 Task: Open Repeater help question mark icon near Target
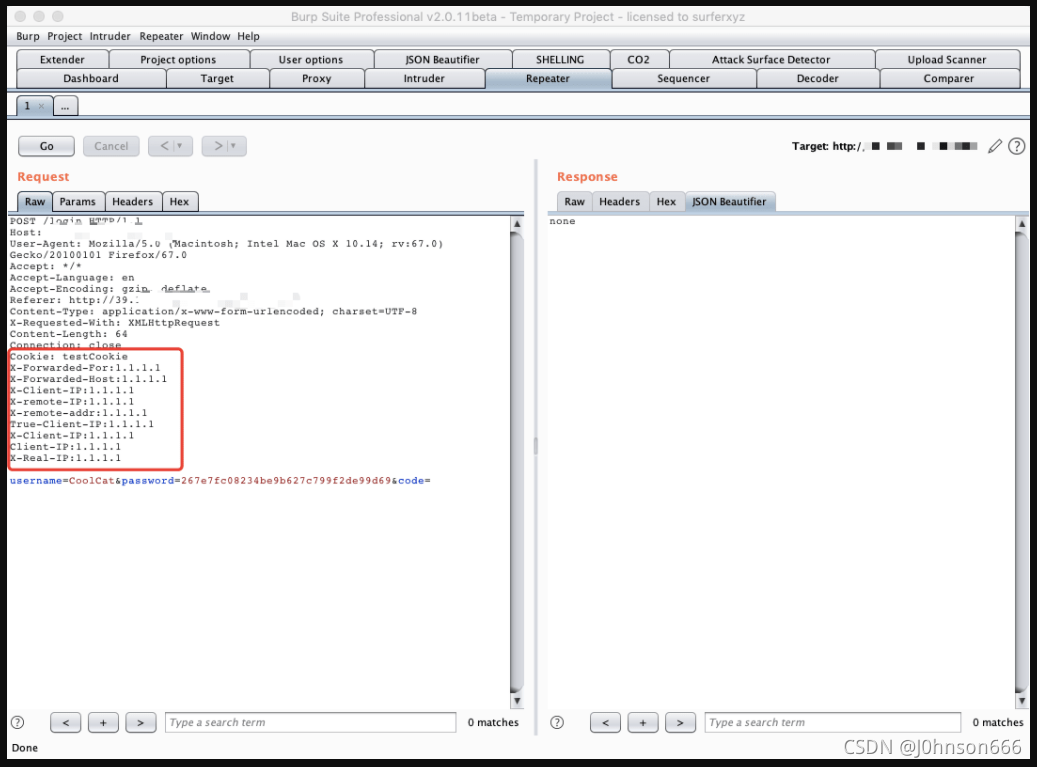click(1016, 146)
